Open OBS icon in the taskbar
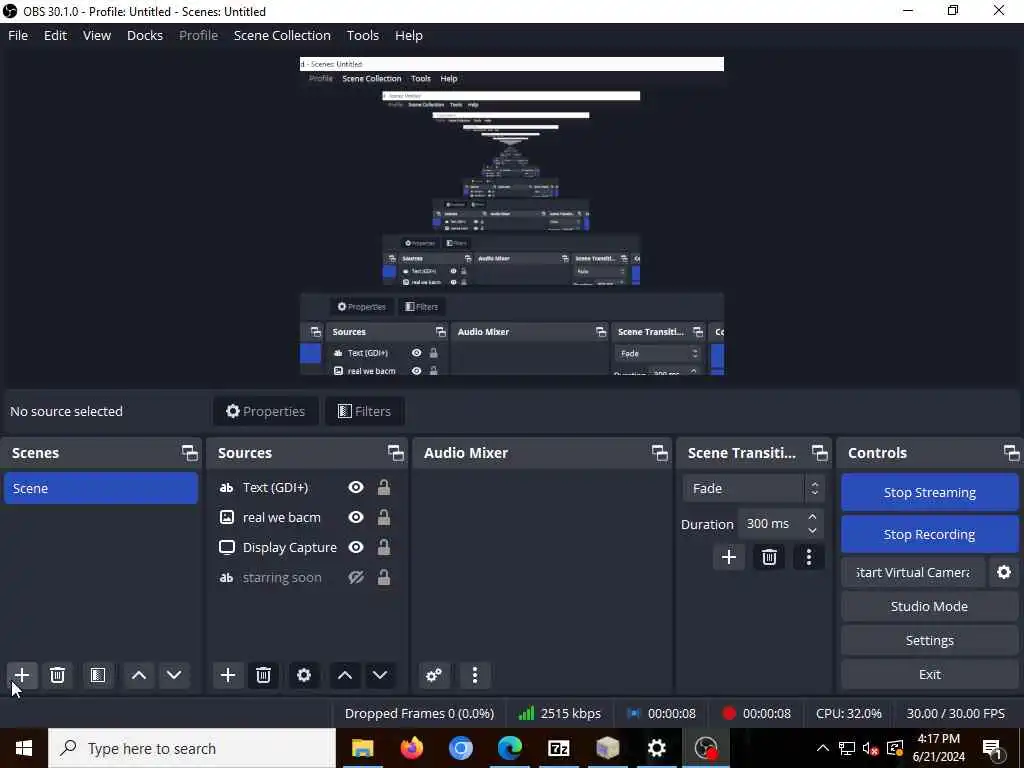Screen dimensions: 1024x768 706,748
